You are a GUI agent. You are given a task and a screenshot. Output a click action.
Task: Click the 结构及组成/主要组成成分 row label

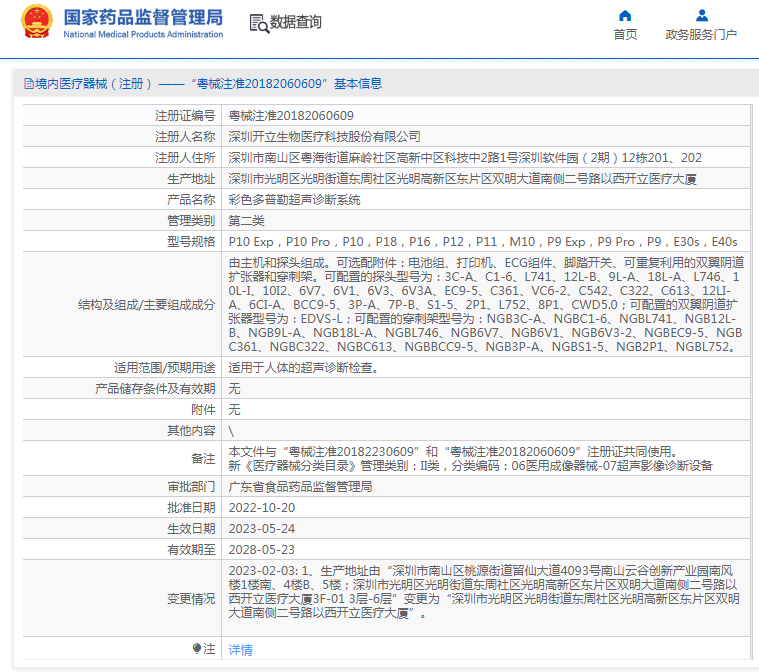(147, 305)
